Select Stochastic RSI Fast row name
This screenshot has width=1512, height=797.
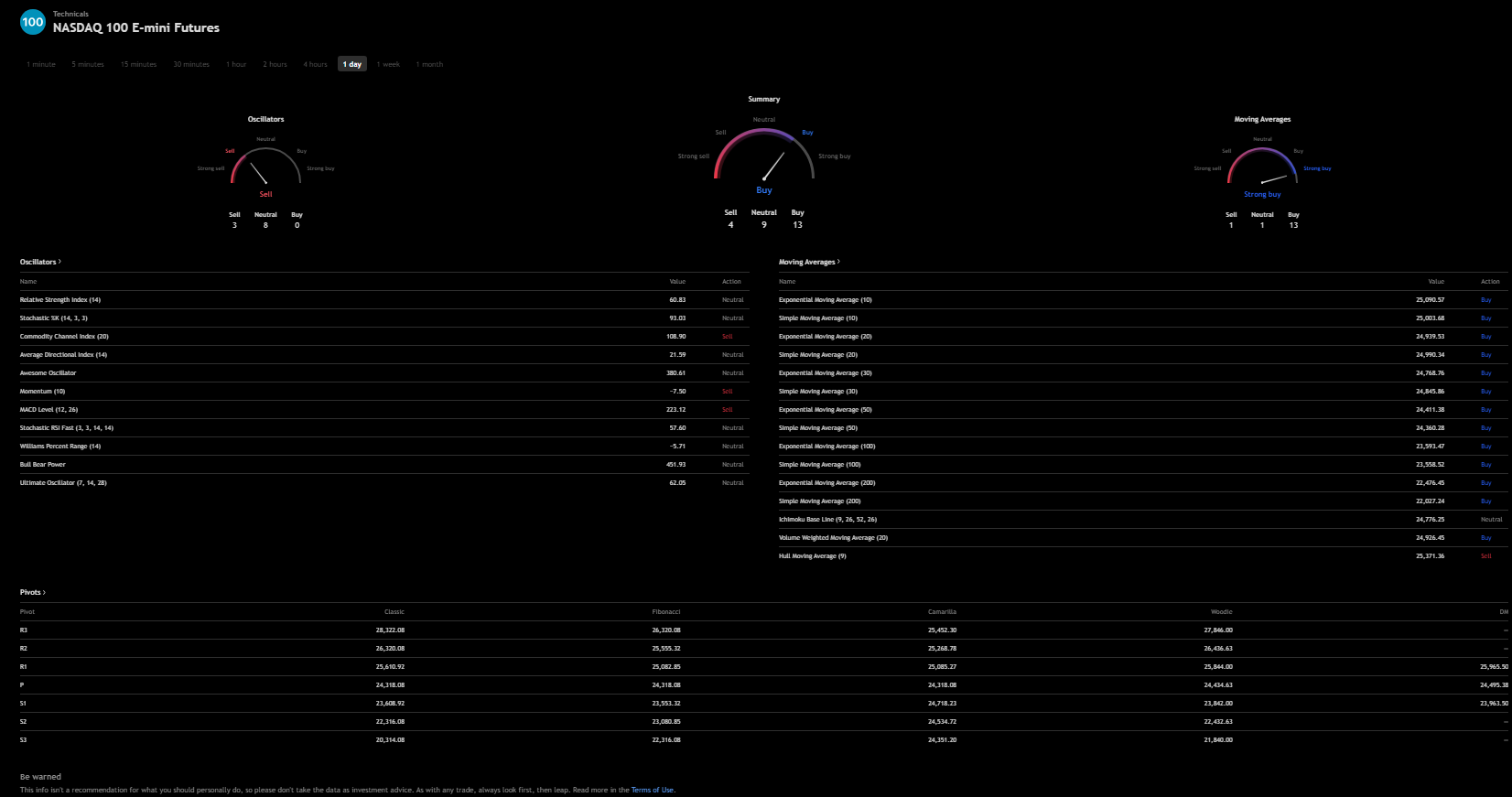point(67,428)
